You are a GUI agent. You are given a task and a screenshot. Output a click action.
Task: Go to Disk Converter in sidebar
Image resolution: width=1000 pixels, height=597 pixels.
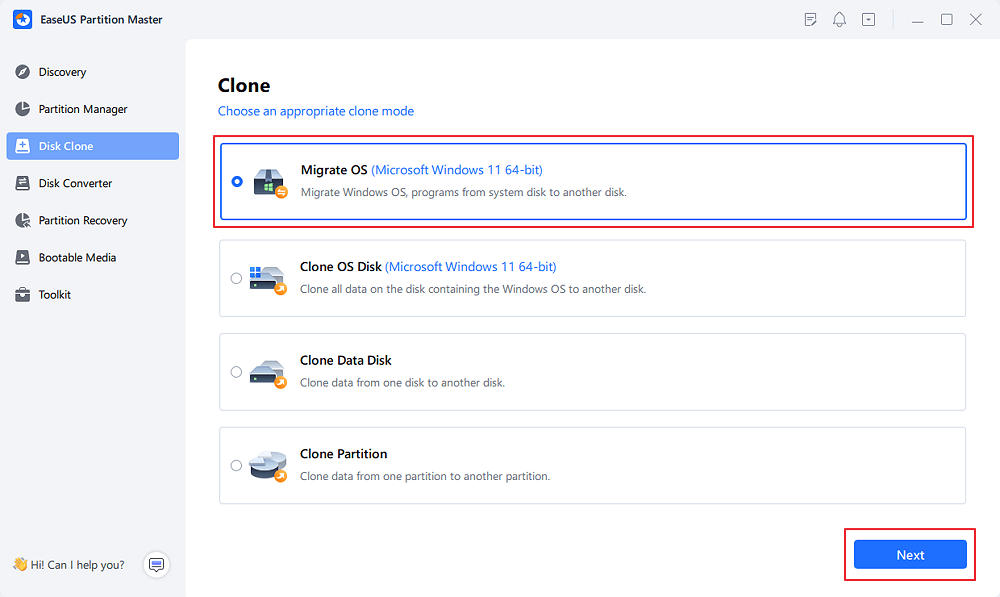pyautogui.click(x=75, y=183)
